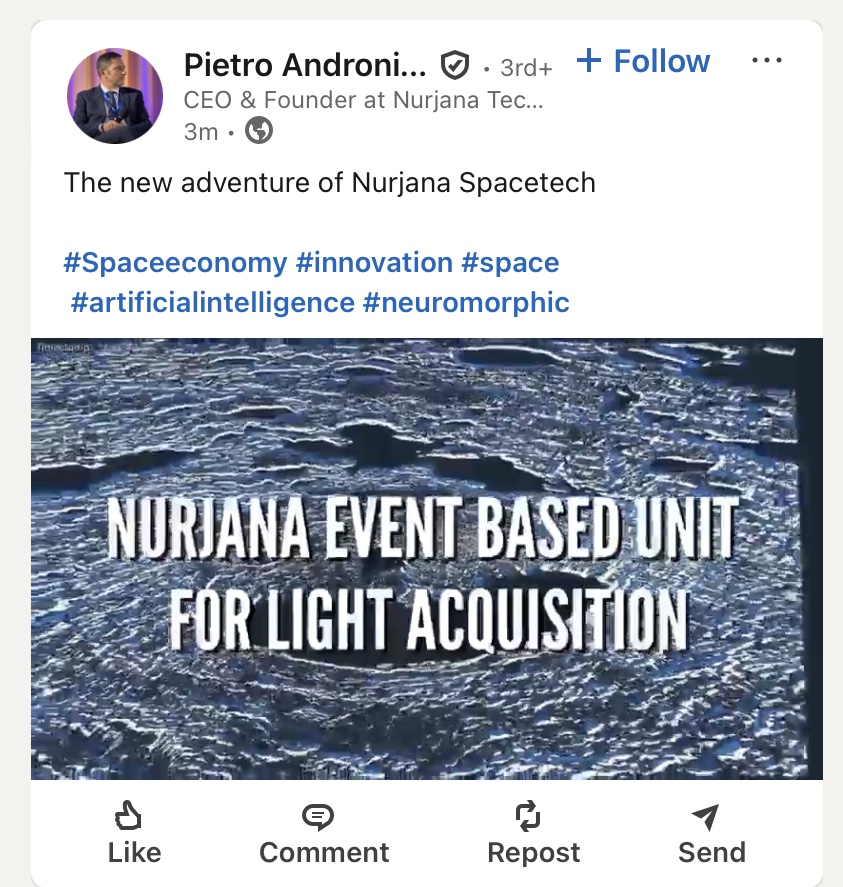Screen dimensions: 843x887
Task: Open Pietro Androni's profile picture
Action: [x=114, y=95]
